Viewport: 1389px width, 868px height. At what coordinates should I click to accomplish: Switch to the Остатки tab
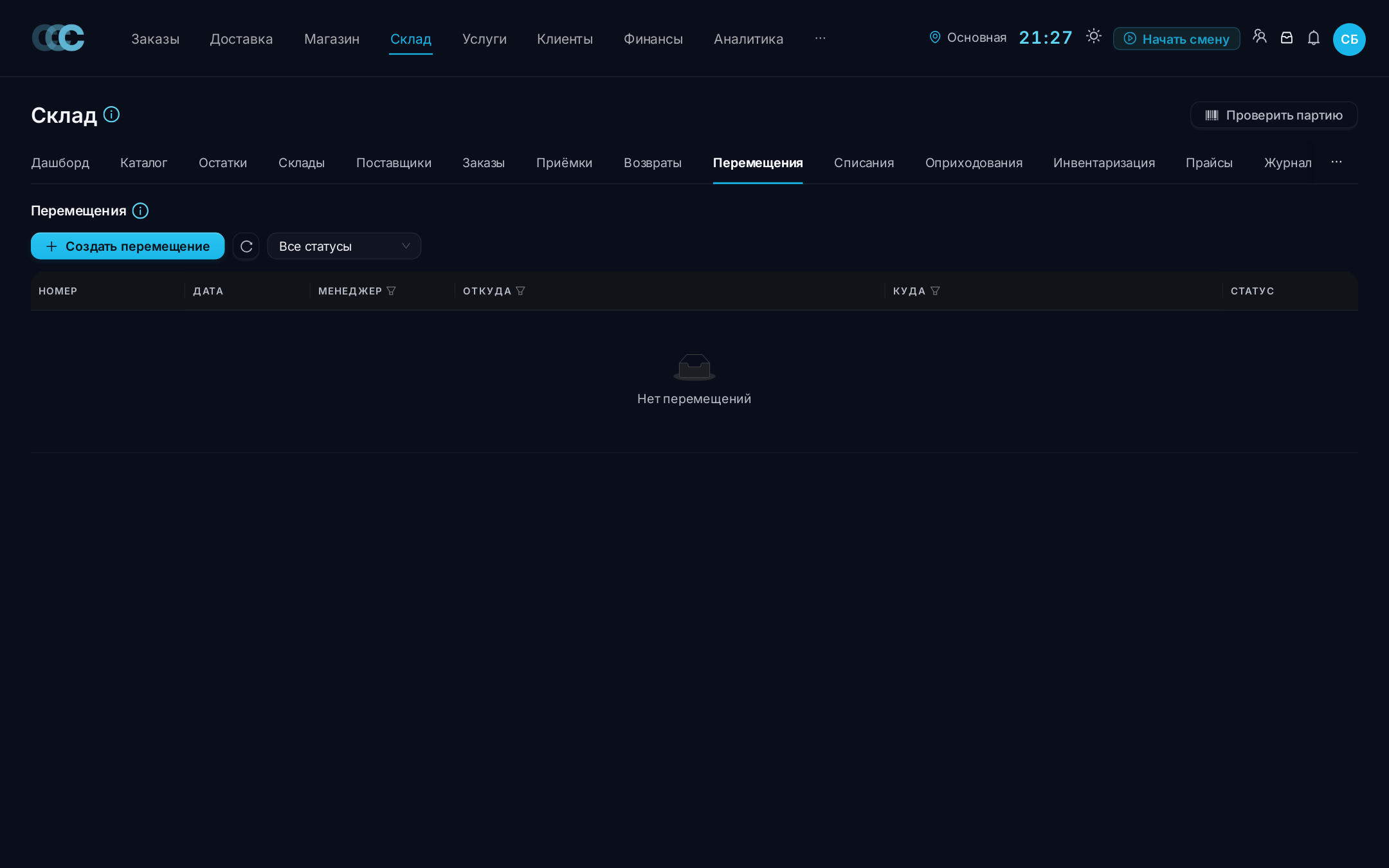tap(222, 163)
